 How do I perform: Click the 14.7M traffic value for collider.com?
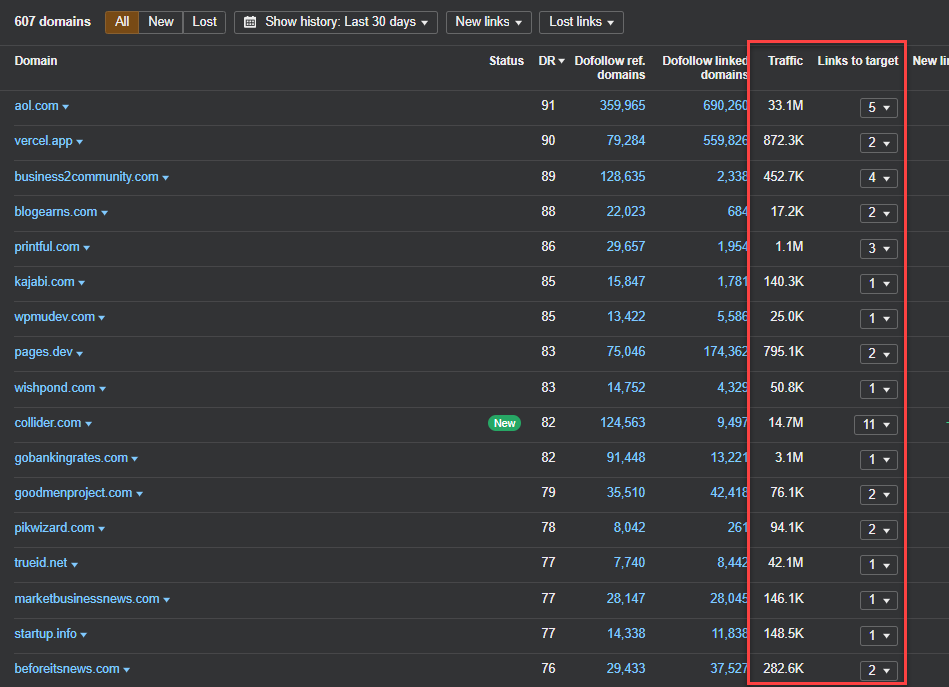point(786,422)
